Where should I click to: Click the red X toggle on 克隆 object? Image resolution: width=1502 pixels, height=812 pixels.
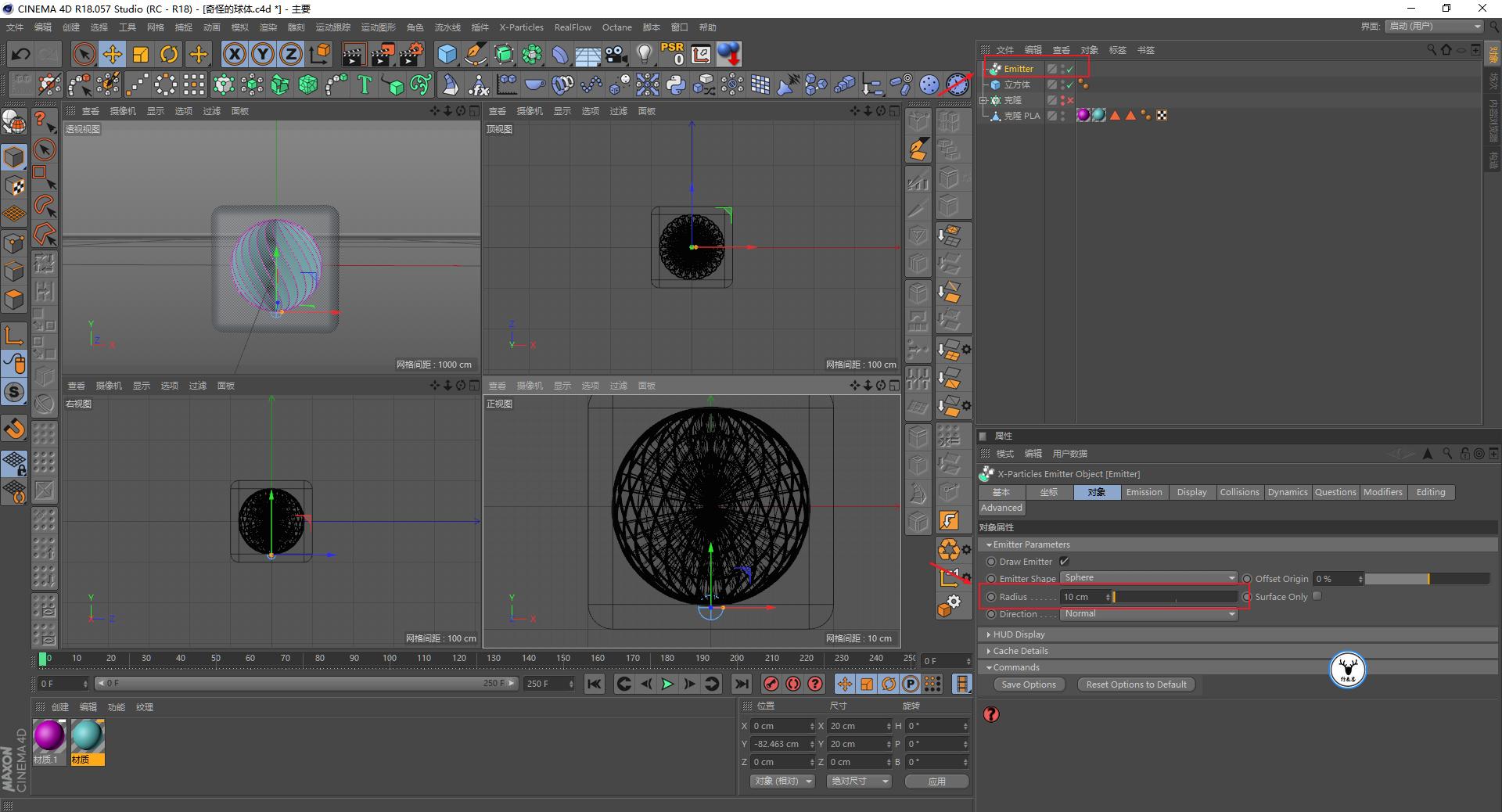[1069, 100]
